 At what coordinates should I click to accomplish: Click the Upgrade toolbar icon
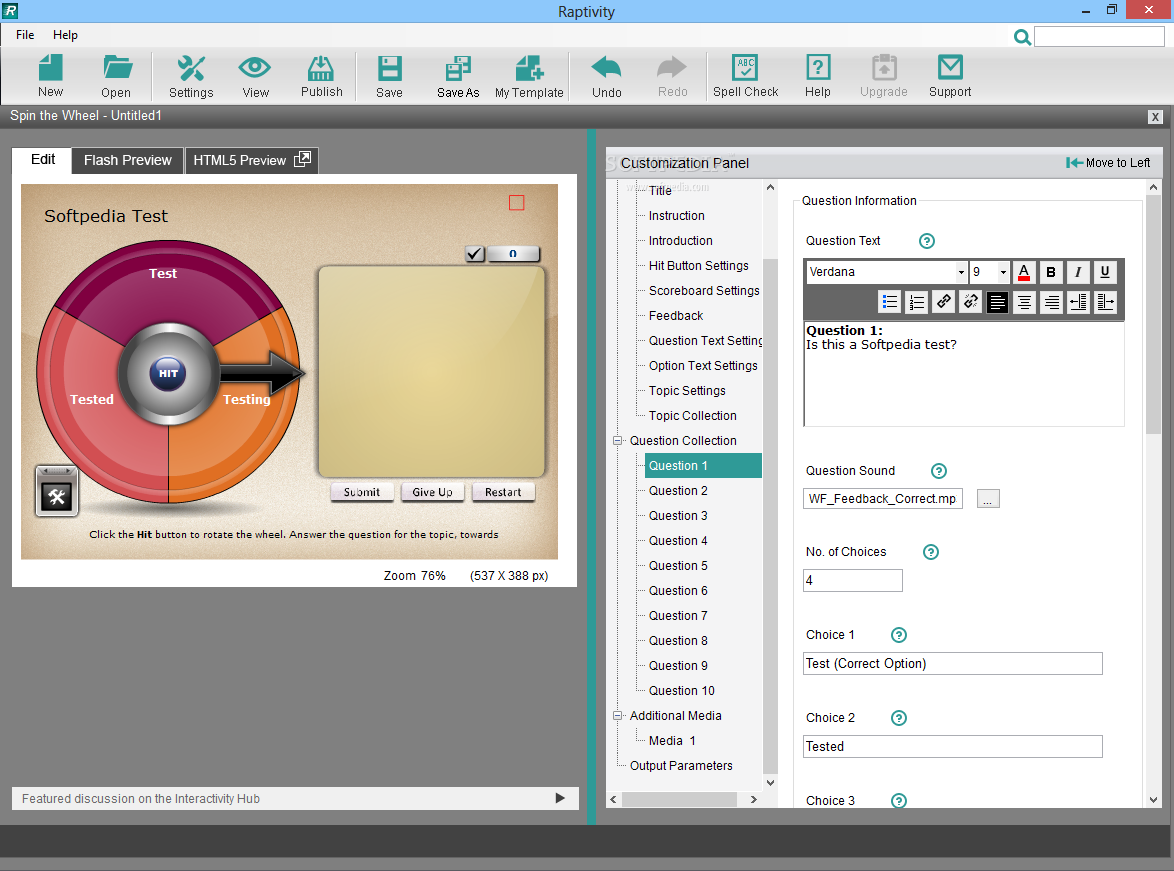click(x=883, y=76)
